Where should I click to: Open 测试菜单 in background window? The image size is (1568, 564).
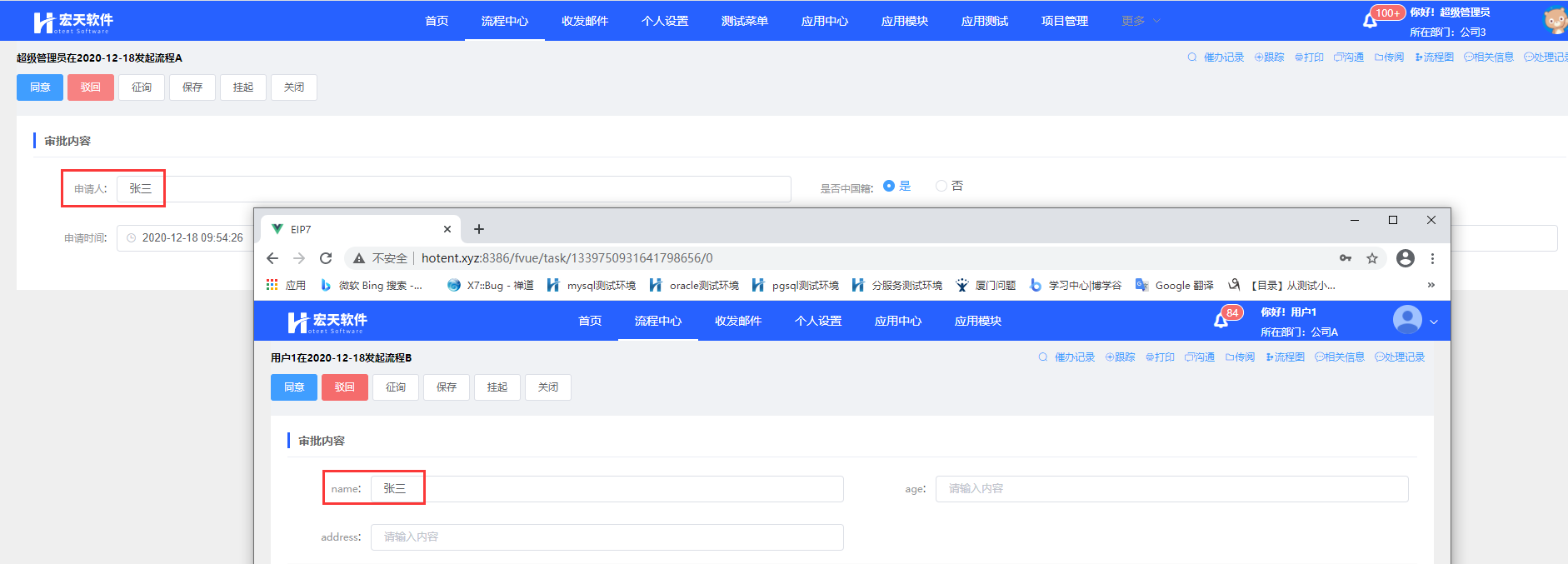pos(745,21)
